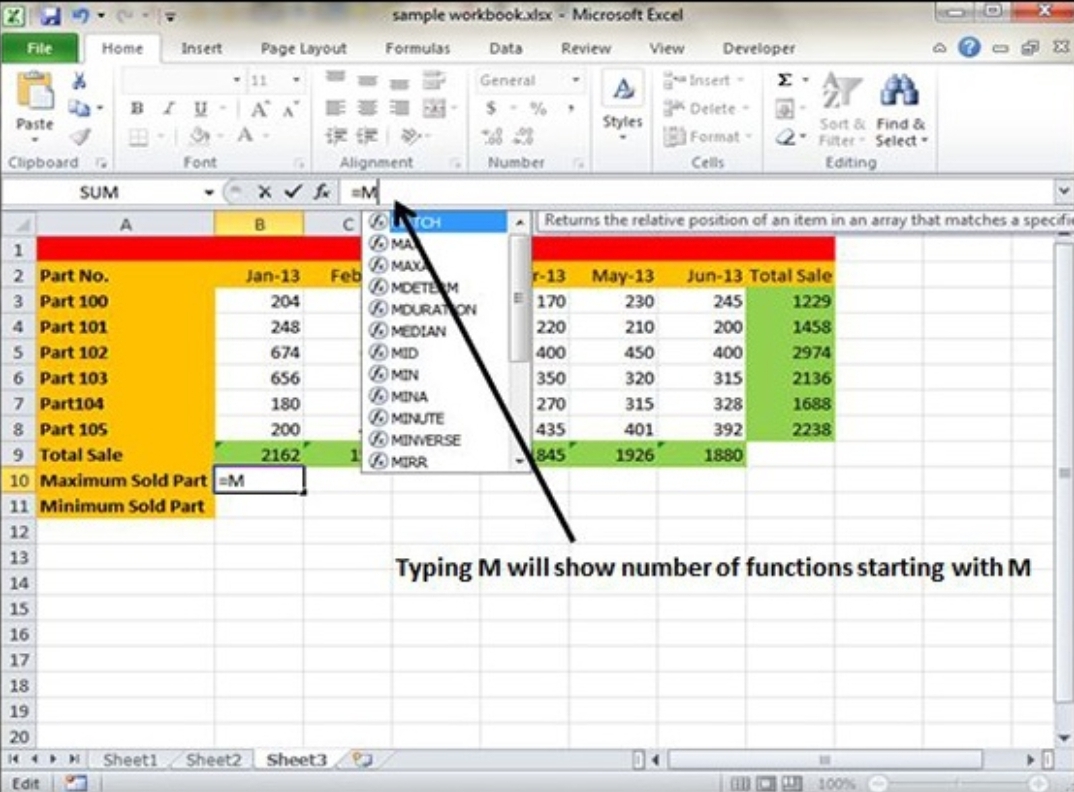Screen dimensions: 1074x792
Task: Click the Excel Help question icon
Action: (x=969, y=47)
